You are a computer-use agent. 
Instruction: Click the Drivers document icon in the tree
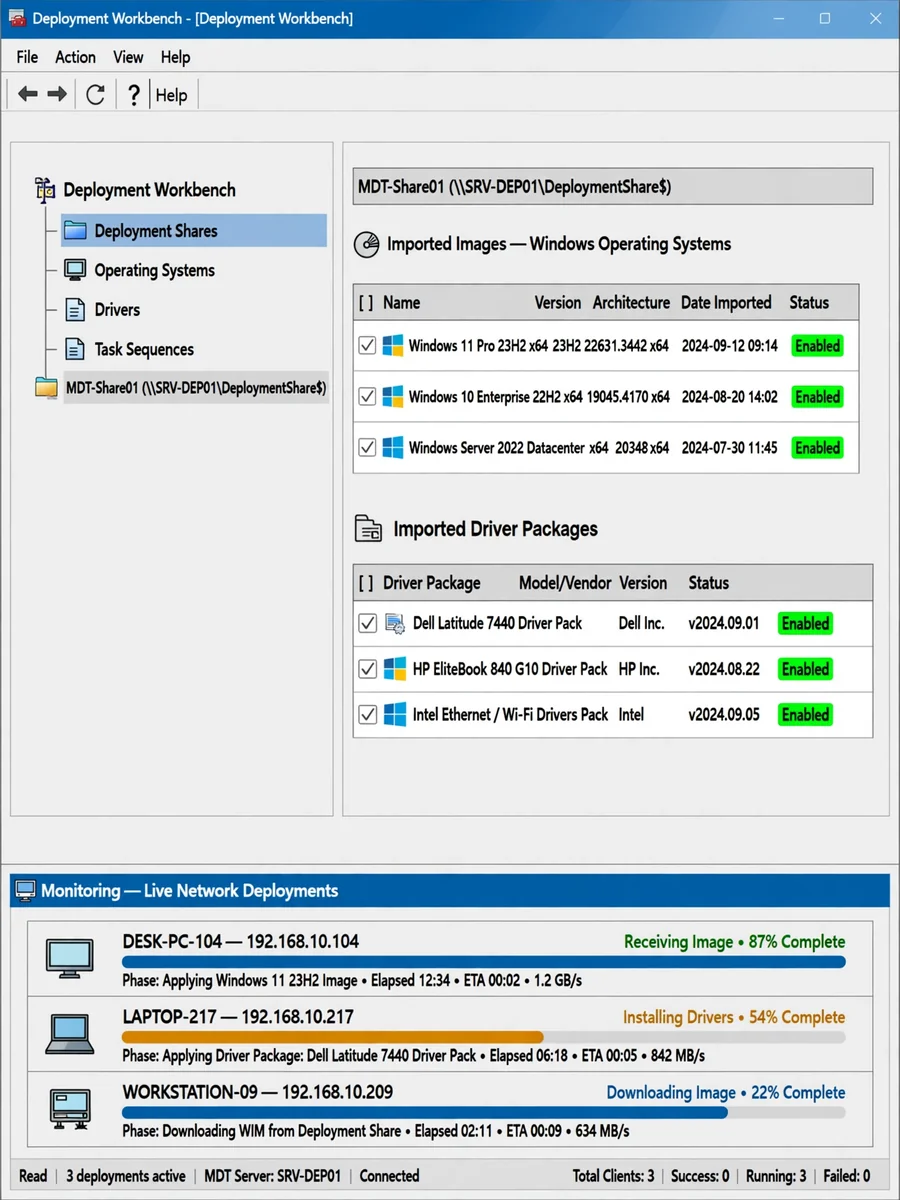(x=75, y=310)
